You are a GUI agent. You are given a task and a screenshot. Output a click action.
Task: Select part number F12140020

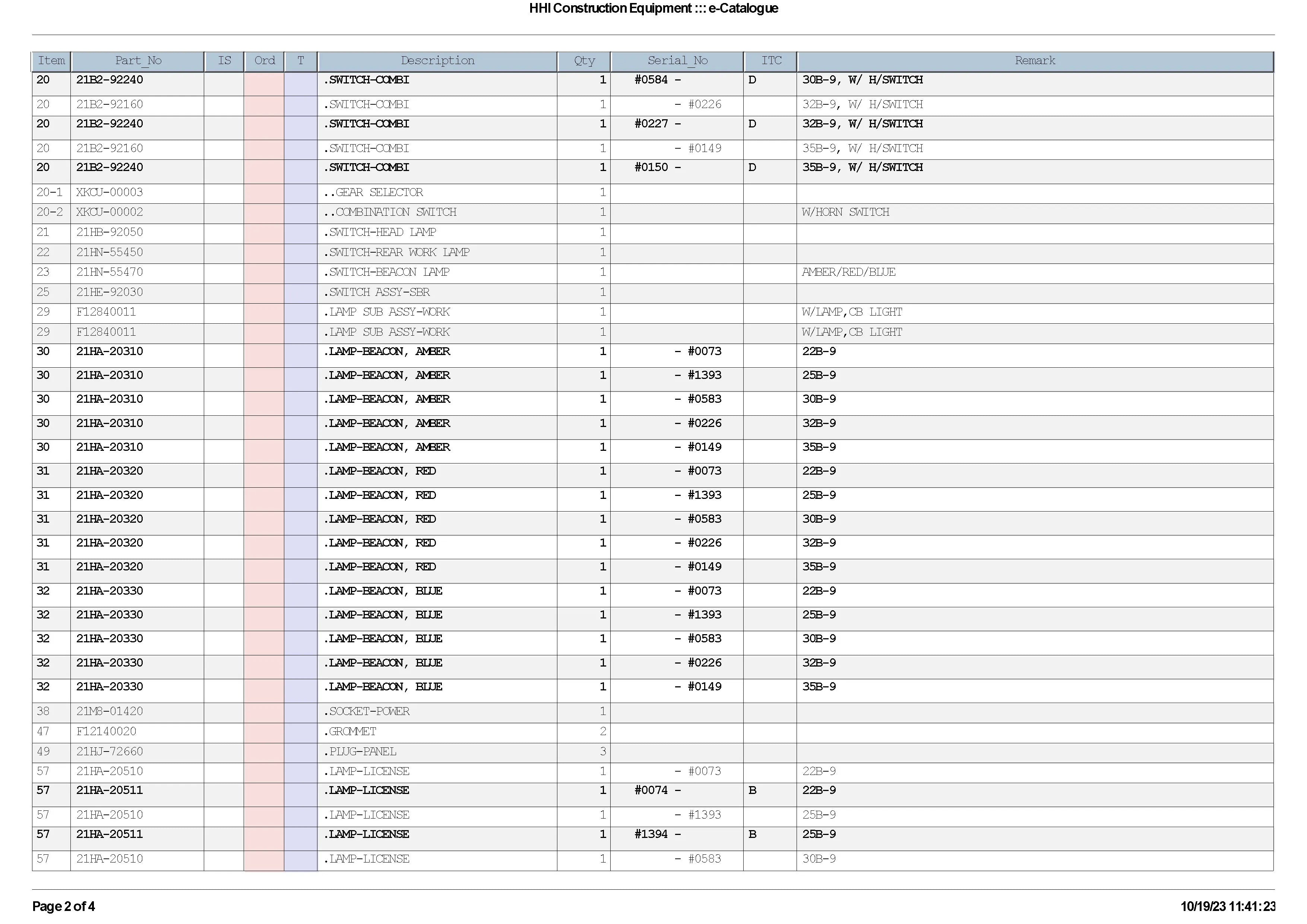coord(106,732)
